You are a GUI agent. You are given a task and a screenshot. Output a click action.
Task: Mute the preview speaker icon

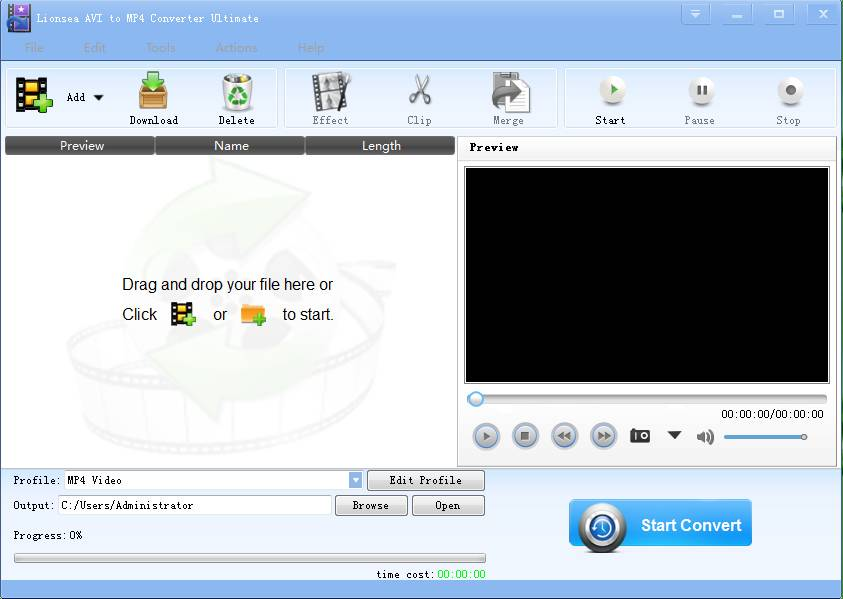705,437
